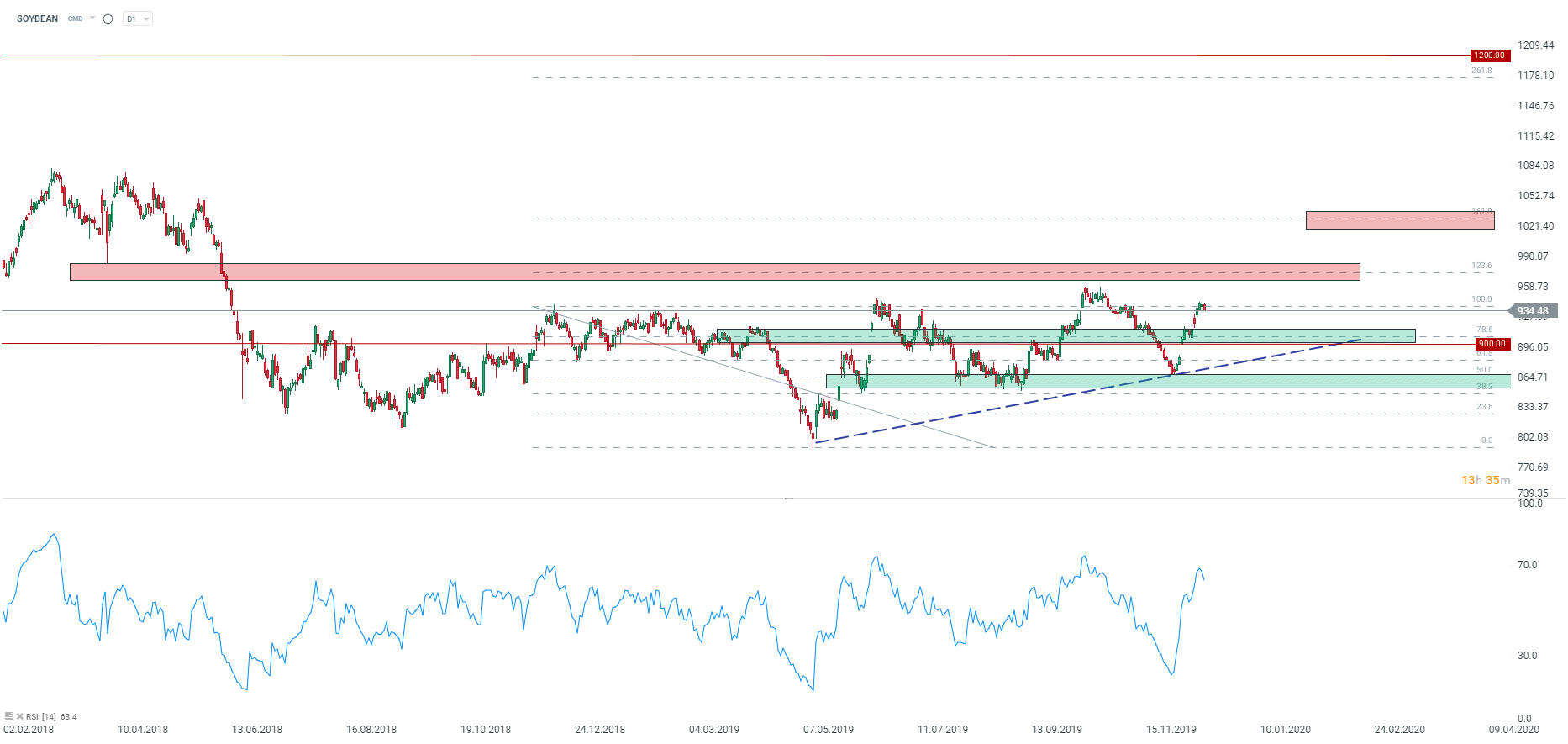The width and height of the screenshot is (1568, 744).
Task: Remove the RSI indicator with its X icon
Action: [20, 716]
